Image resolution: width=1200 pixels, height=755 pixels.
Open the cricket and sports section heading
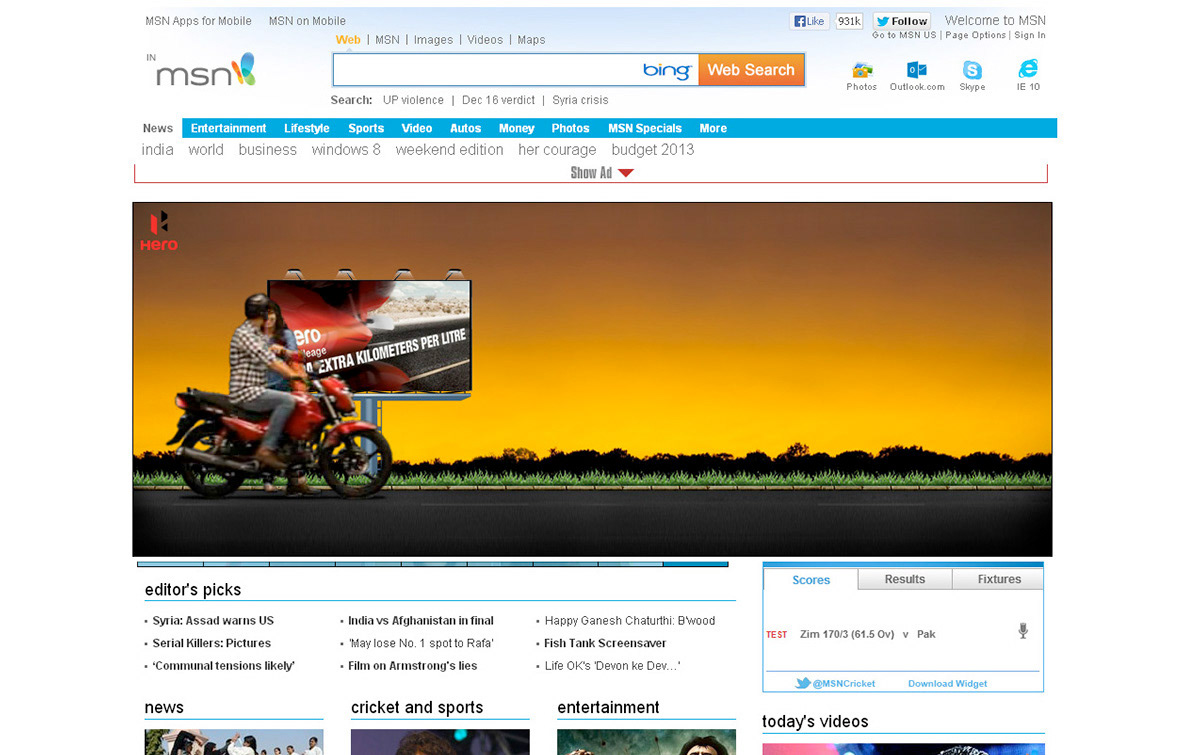pos(417,707)
